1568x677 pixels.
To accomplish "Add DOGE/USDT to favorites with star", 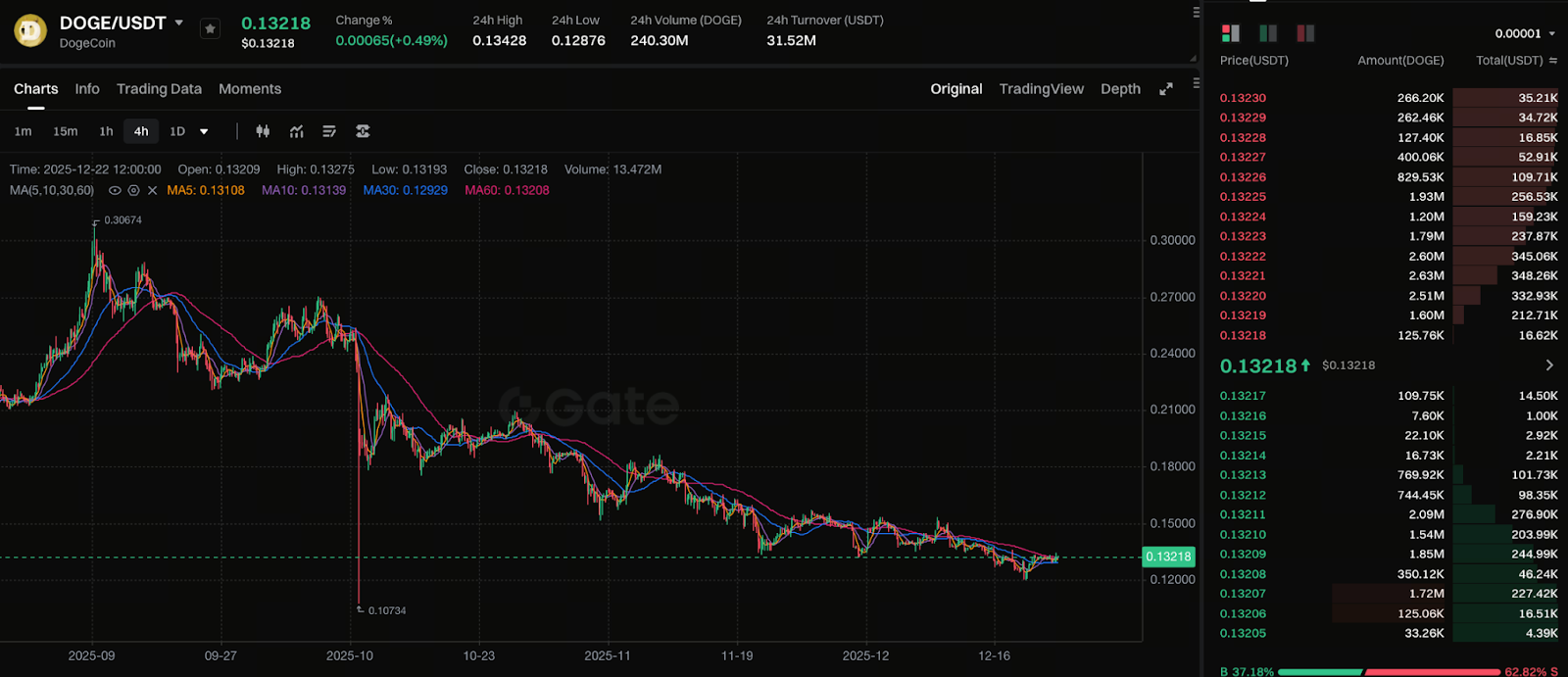I will pyautogui.click(x=210, y=29).
